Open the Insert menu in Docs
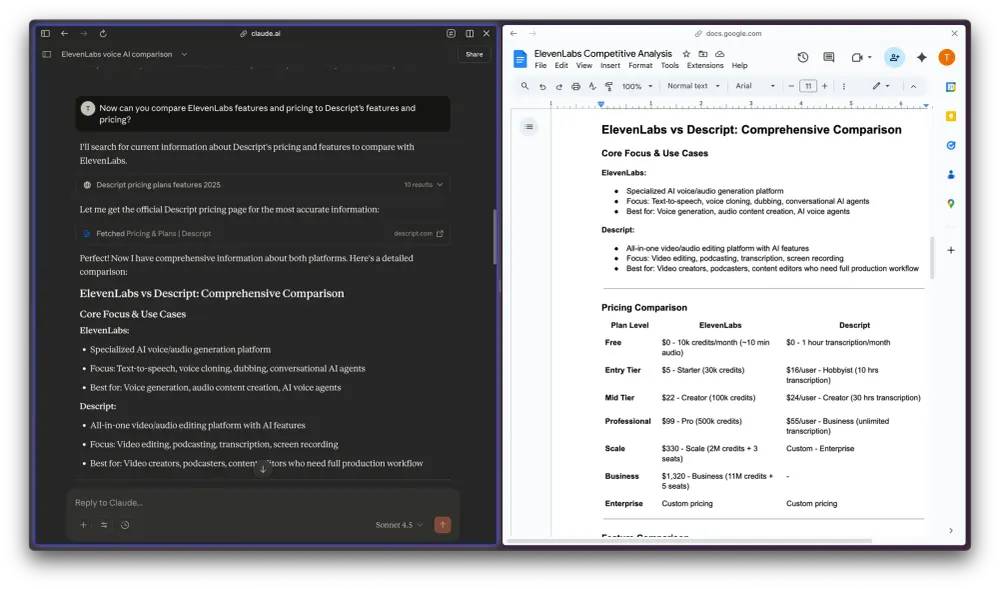The width and height of the screenshot is (1000, 589). click(610, 66)
